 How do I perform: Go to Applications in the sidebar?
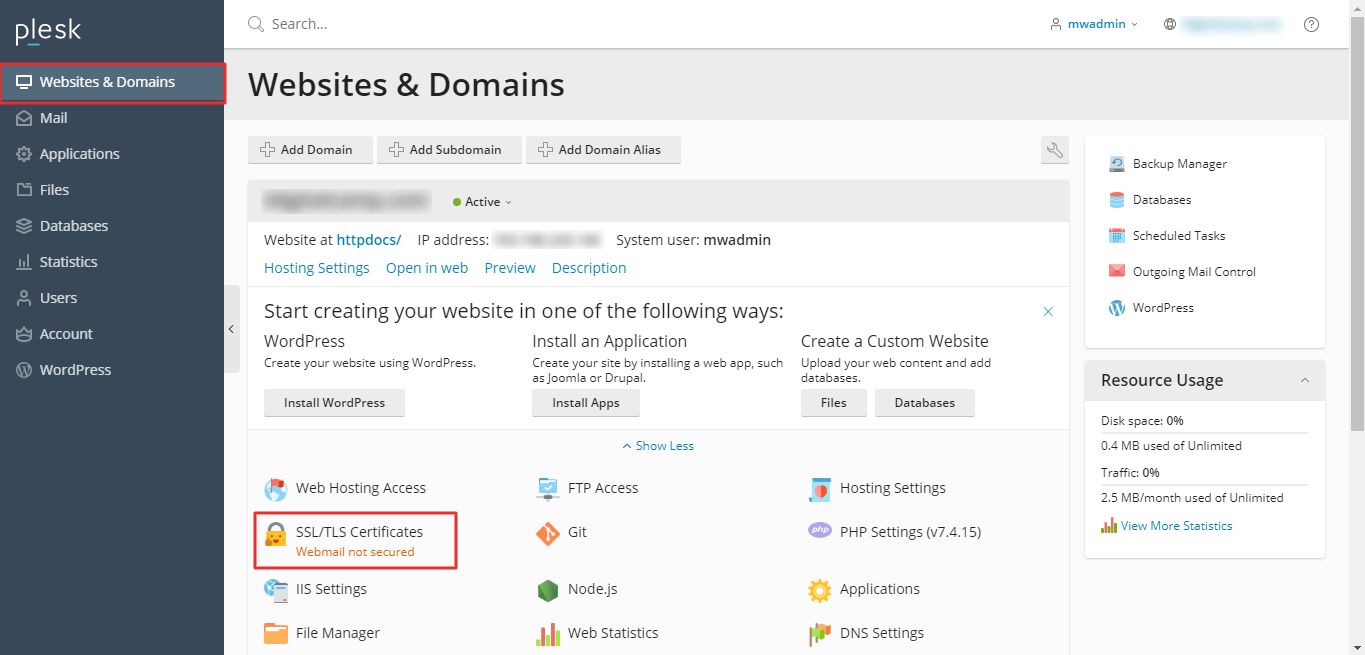112,154
